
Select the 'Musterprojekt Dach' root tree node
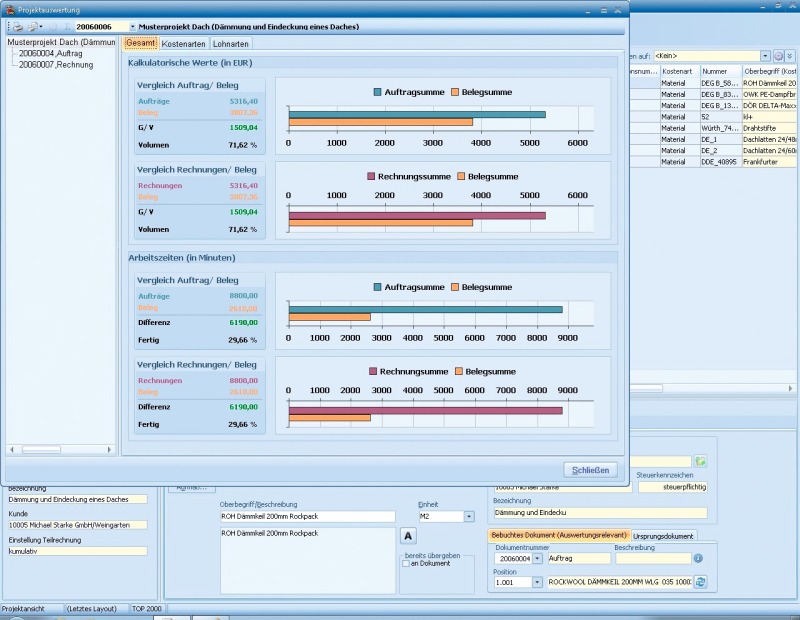tap(61, 42)
